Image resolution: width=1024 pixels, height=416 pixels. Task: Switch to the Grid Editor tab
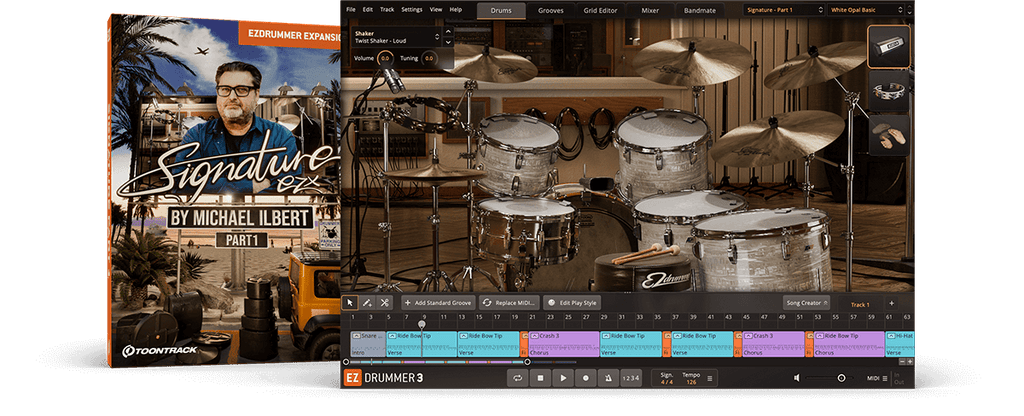[x=601, y=10]
